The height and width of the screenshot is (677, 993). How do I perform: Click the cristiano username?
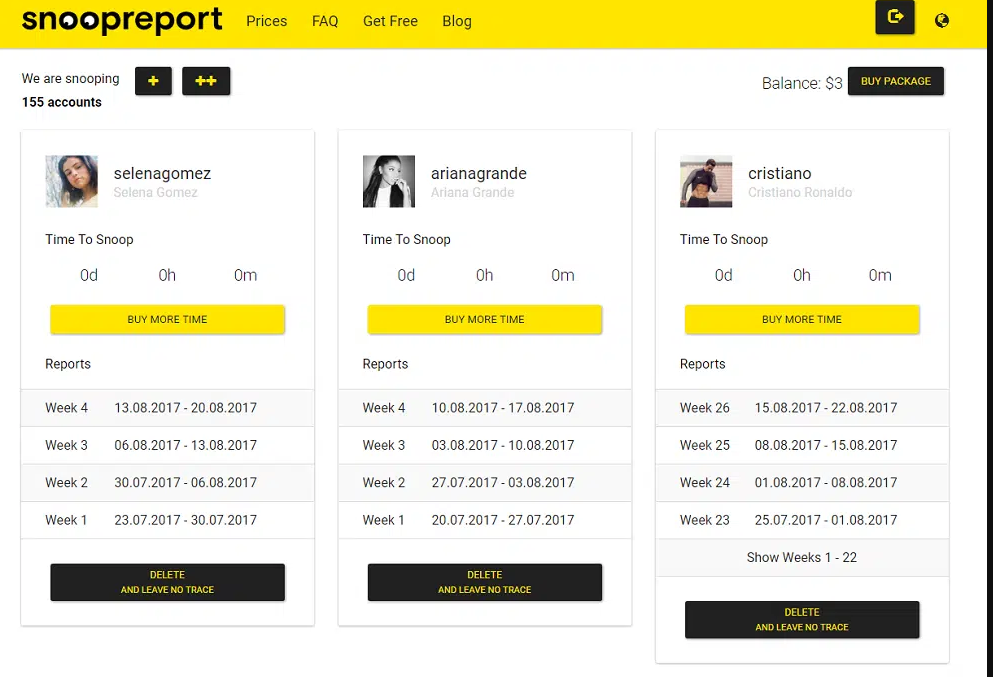pos(780,174)
